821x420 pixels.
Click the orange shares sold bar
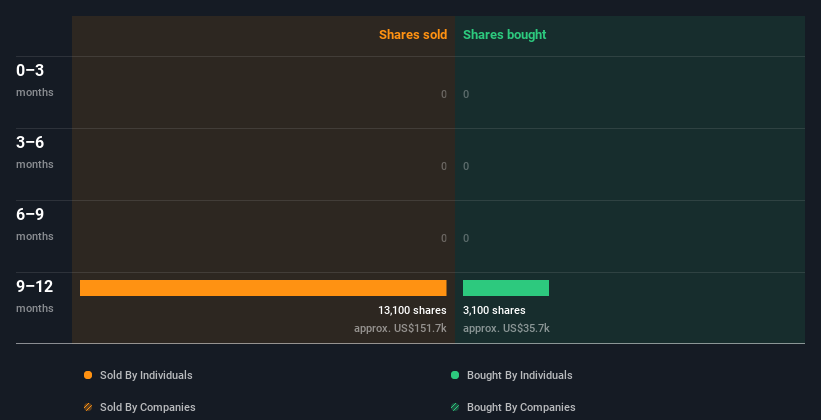(263, 288)
